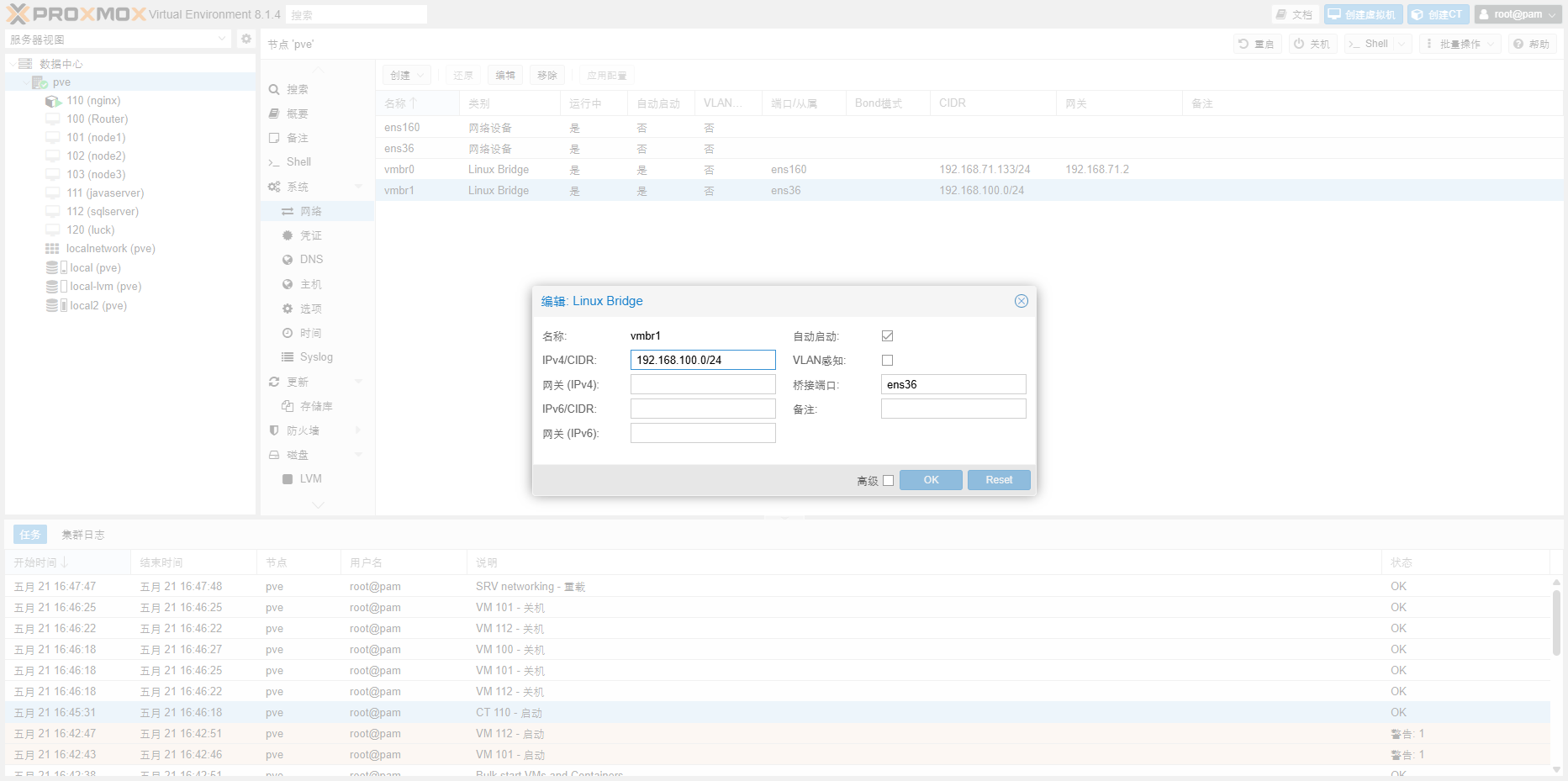Toggle the Autostart checkbox in dialog
Viewport: 1568px width, 781px height.
click(x=887, y=336)
